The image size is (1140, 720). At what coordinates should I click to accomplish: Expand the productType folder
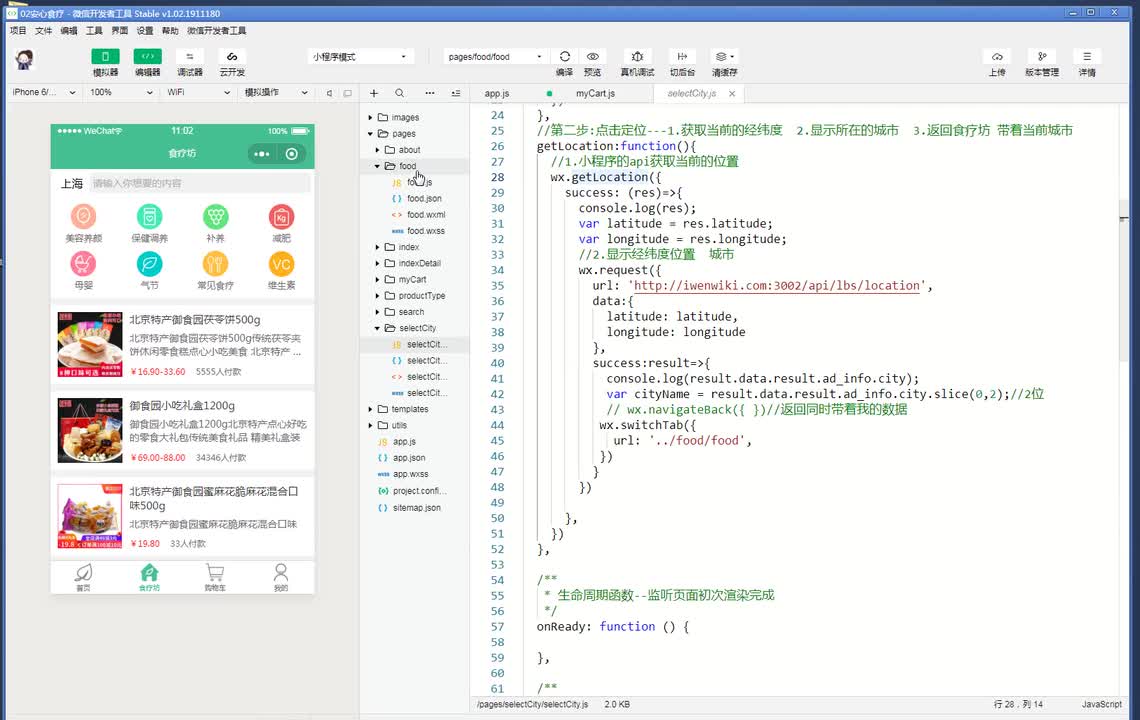pyautogui.click(x=421, y=296)
